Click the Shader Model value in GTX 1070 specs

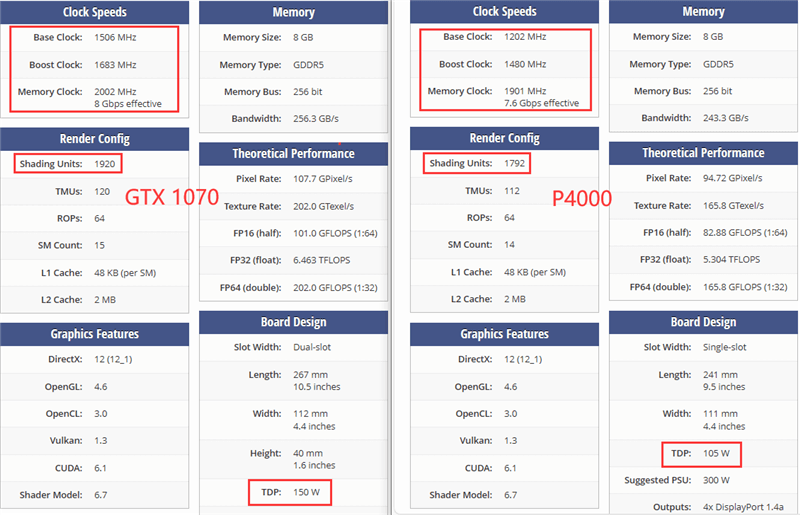pyautogui.click(x=101, y=495)
